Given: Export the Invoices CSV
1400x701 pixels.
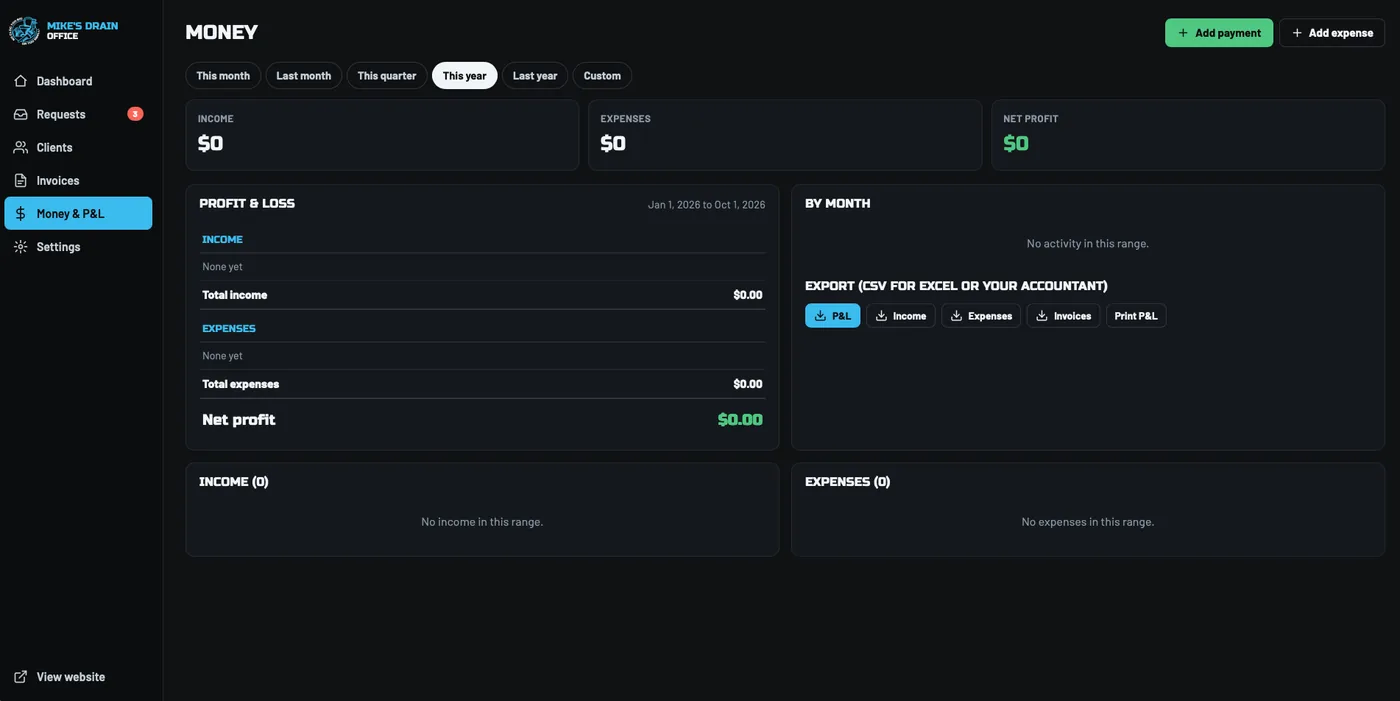Looking at the screenshot, I should coord(1063,316).
